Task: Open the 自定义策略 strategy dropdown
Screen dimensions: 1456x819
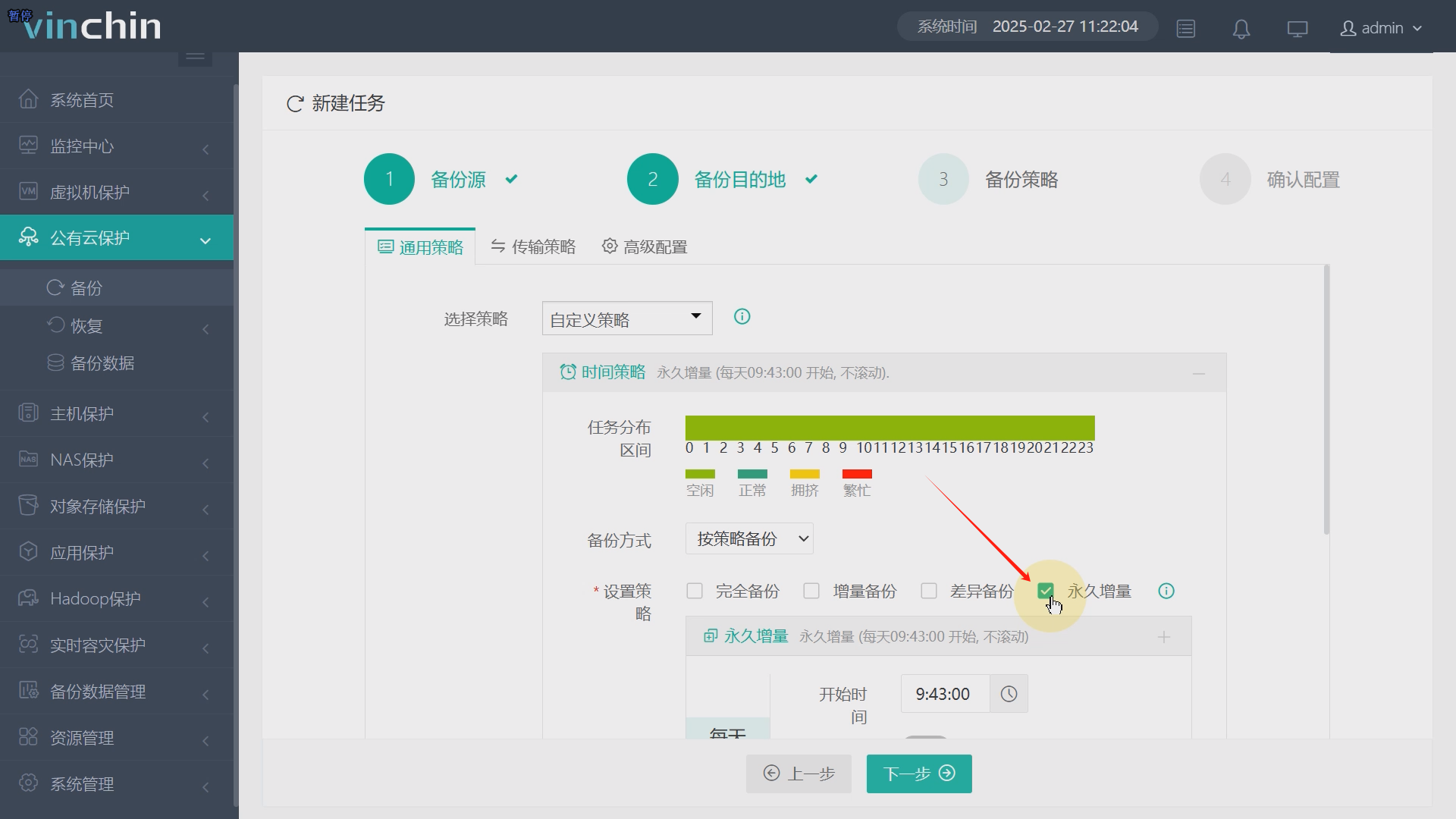Action: [x=627, y=318]
